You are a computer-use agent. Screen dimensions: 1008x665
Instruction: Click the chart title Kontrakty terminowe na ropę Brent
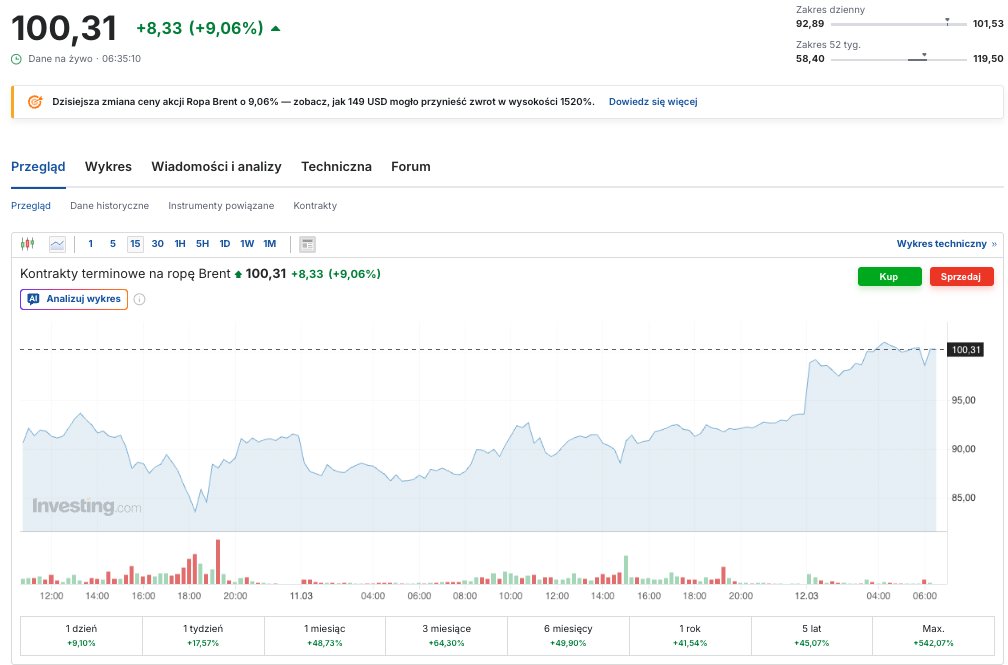pos(125,274)
